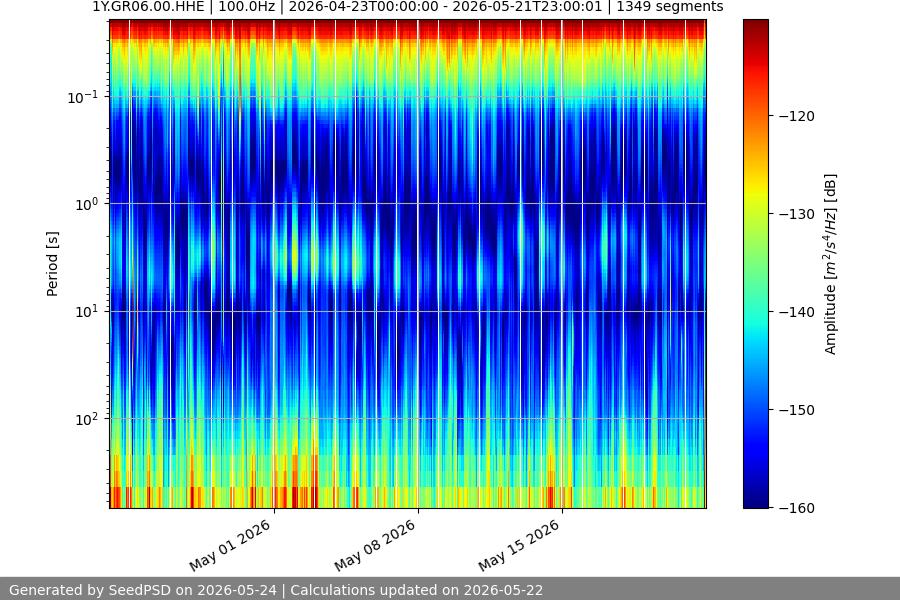This screenshot has width=900, height=600.
Task: Click the −120 colorbar tick label
Action: (x=797, y=116)
